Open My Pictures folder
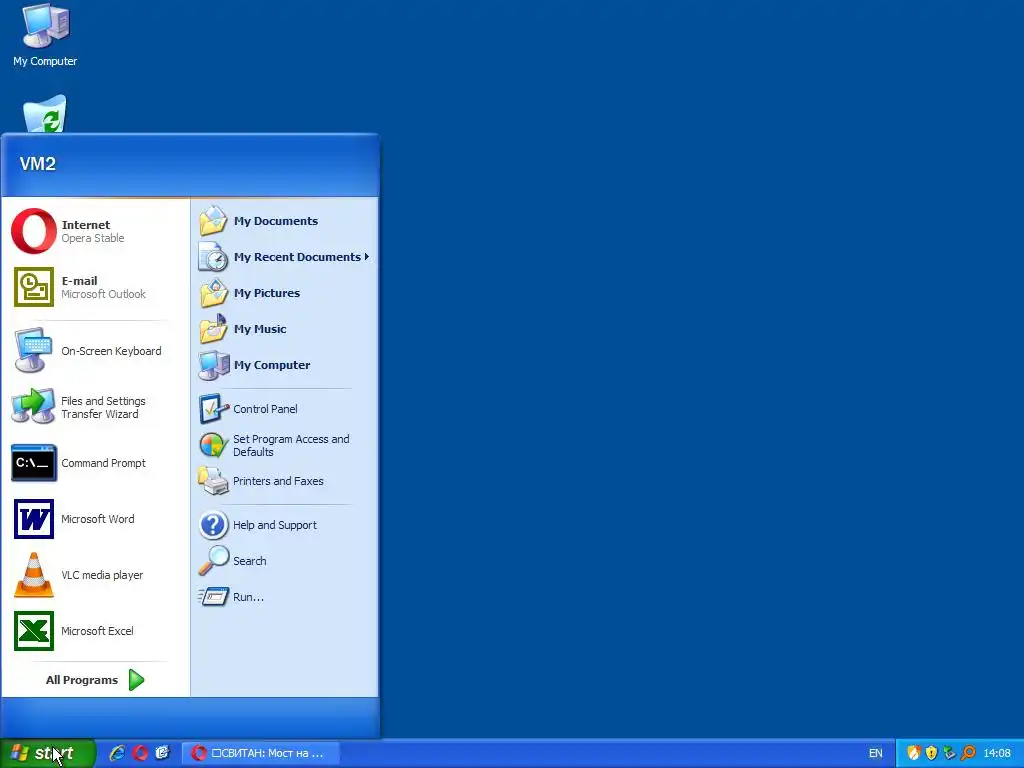 [x=285, y=293]
